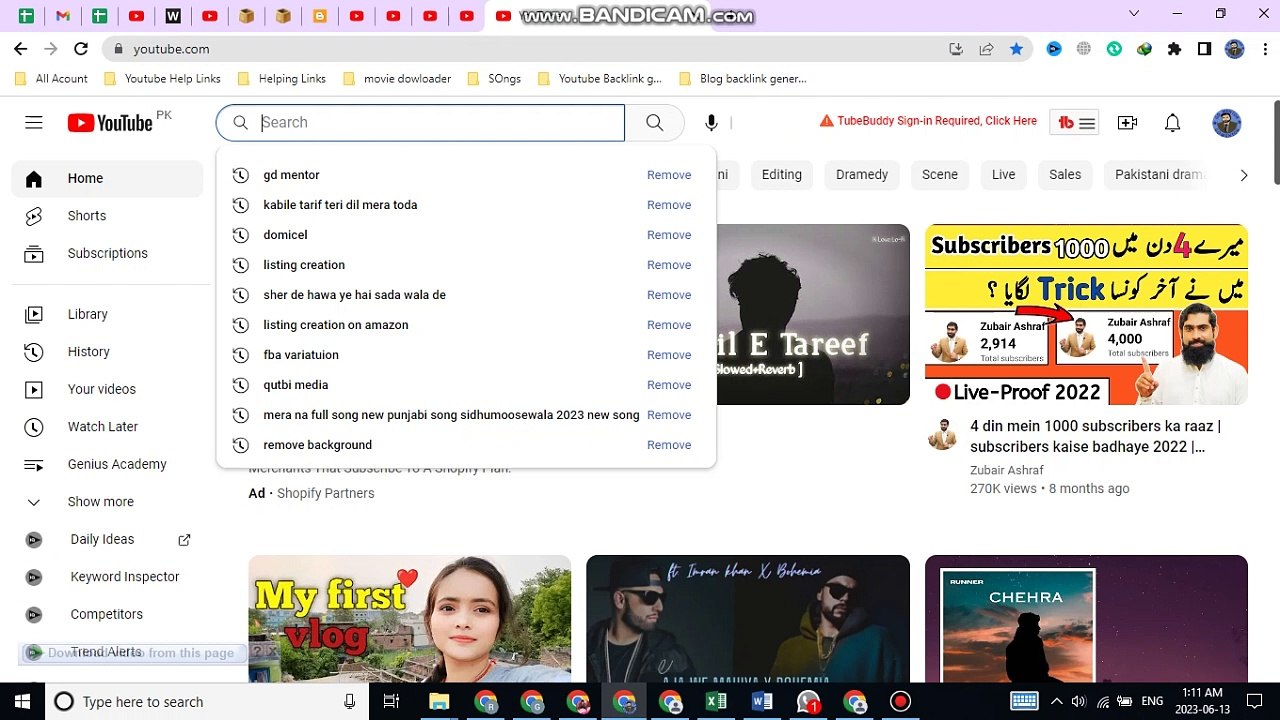1280x720 pixels.
Task: Filter by the Dramedy chip
Action: click(862, 174)
